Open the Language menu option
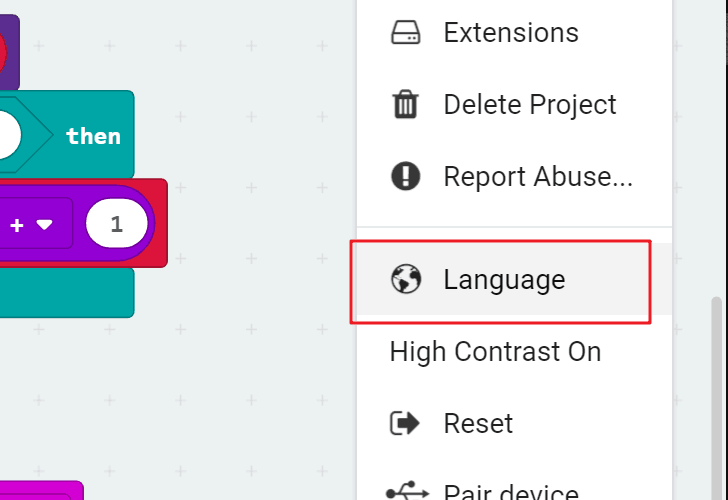The height and width of the screenshot is (500, 728). (x=504, y=280)
